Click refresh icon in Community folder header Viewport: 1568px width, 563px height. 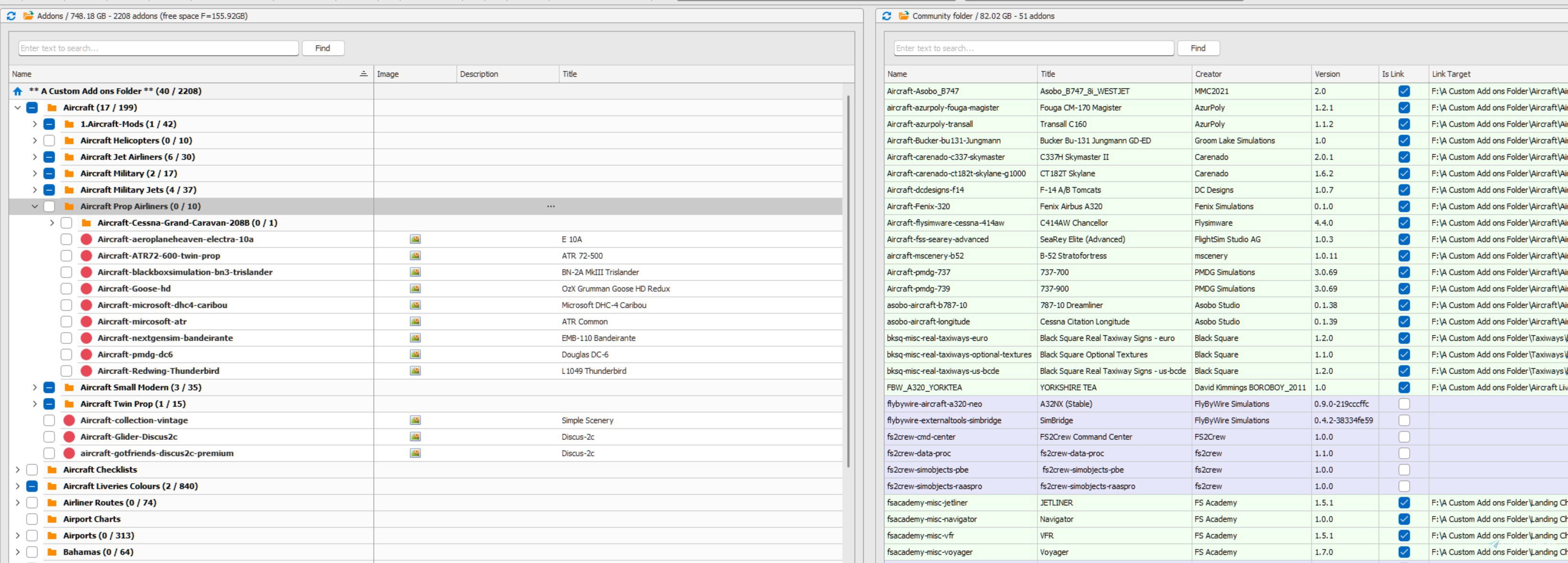[886, 16]
